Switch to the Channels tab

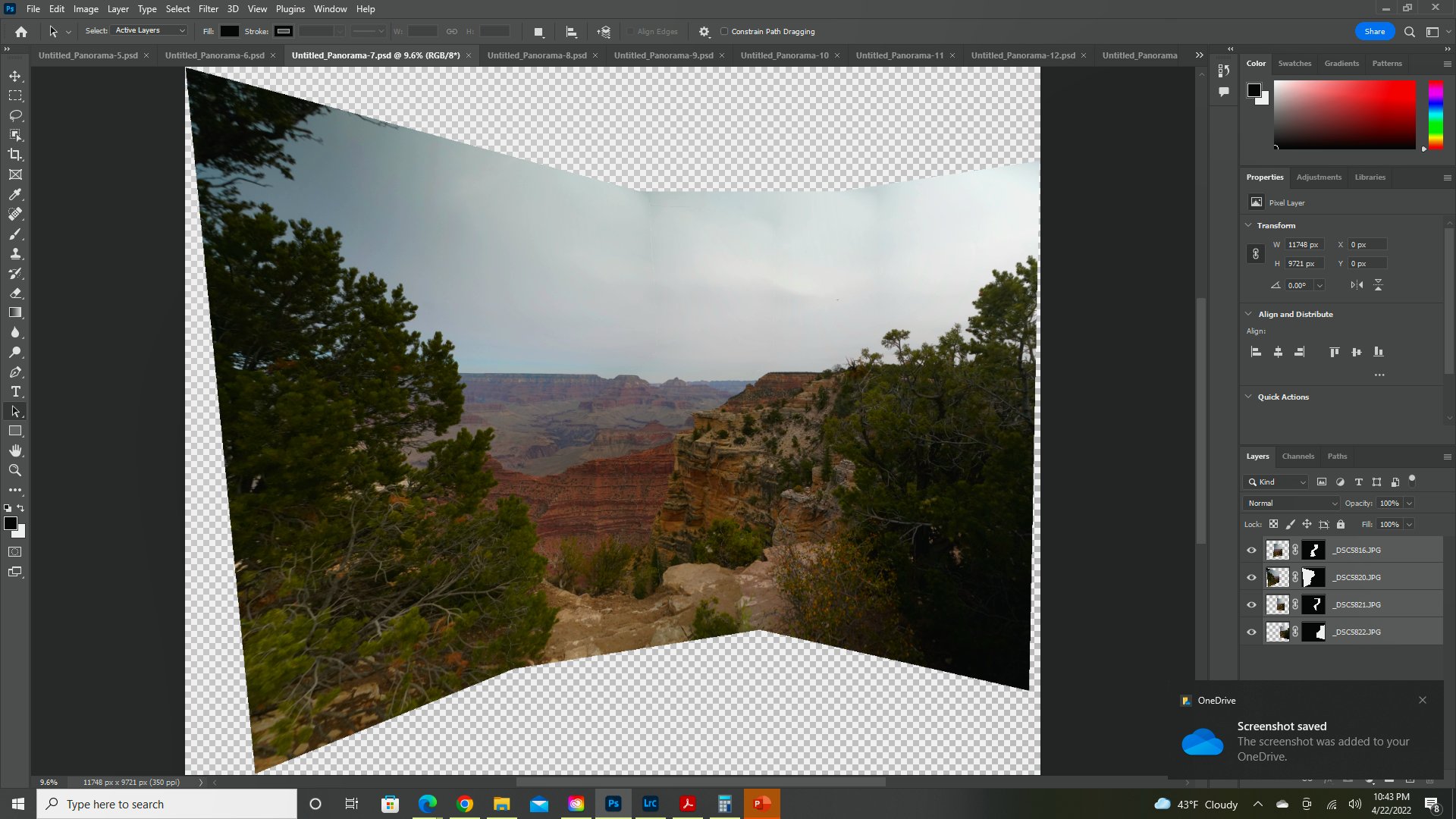[x=1298, y=457]
